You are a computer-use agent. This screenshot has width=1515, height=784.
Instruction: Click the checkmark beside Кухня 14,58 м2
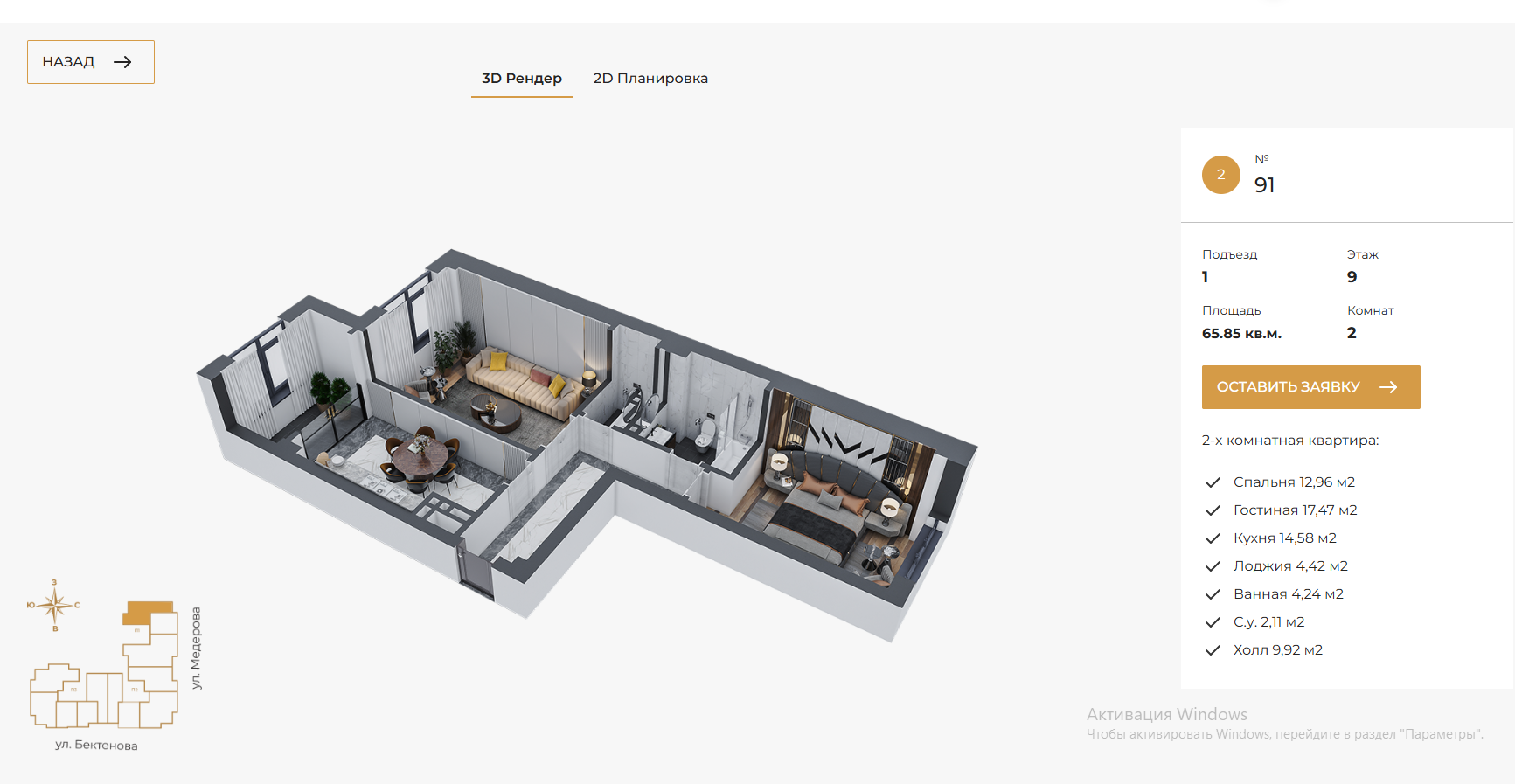click(x=1213, y=538)
